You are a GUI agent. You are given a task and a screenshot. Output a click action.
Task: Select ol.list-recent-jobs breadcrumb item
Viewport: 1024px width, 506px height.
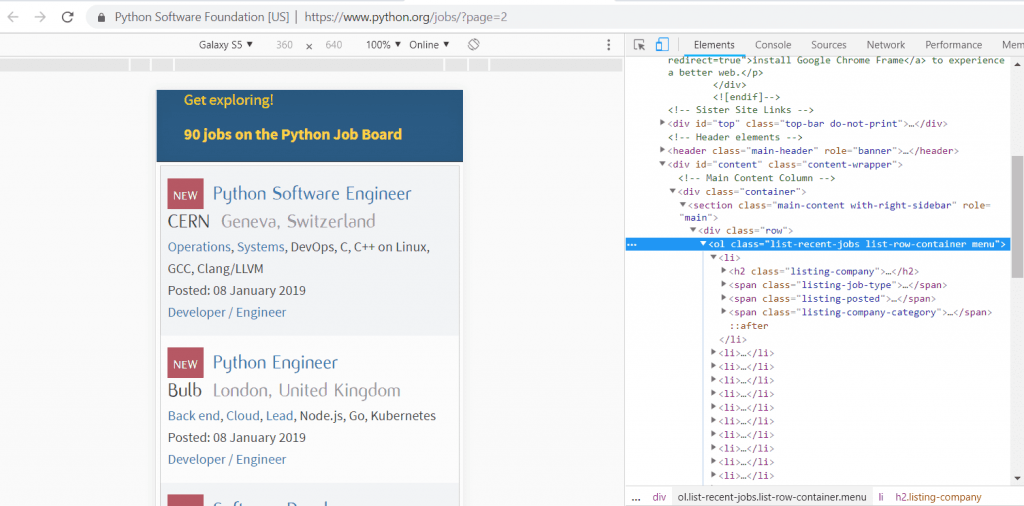(772, 497)
